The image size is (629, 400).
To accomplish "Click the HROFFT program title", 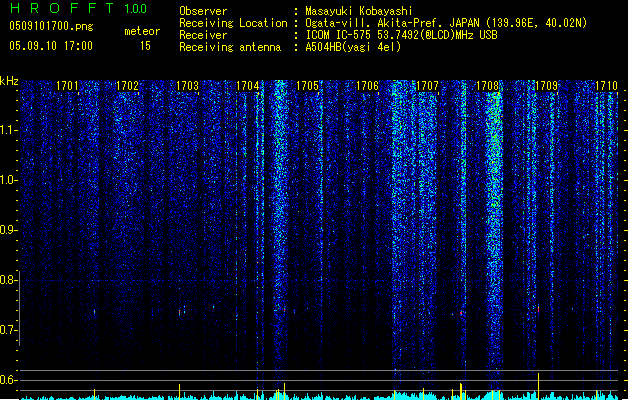I will coord(63,8).
